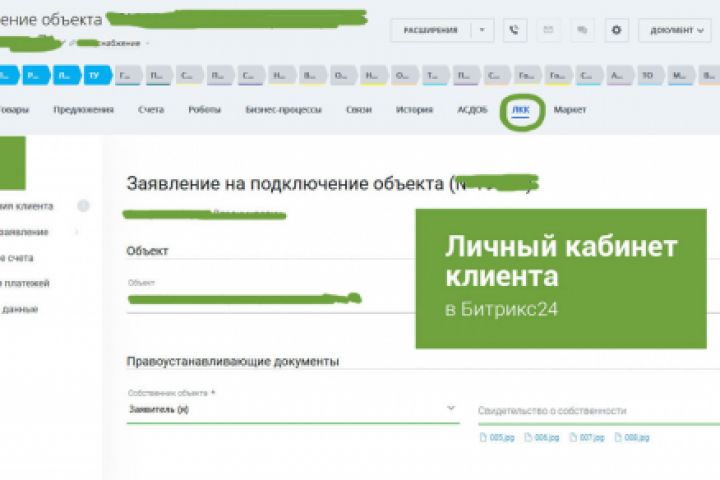Switch to the Счета tab

tap(151, 110)
